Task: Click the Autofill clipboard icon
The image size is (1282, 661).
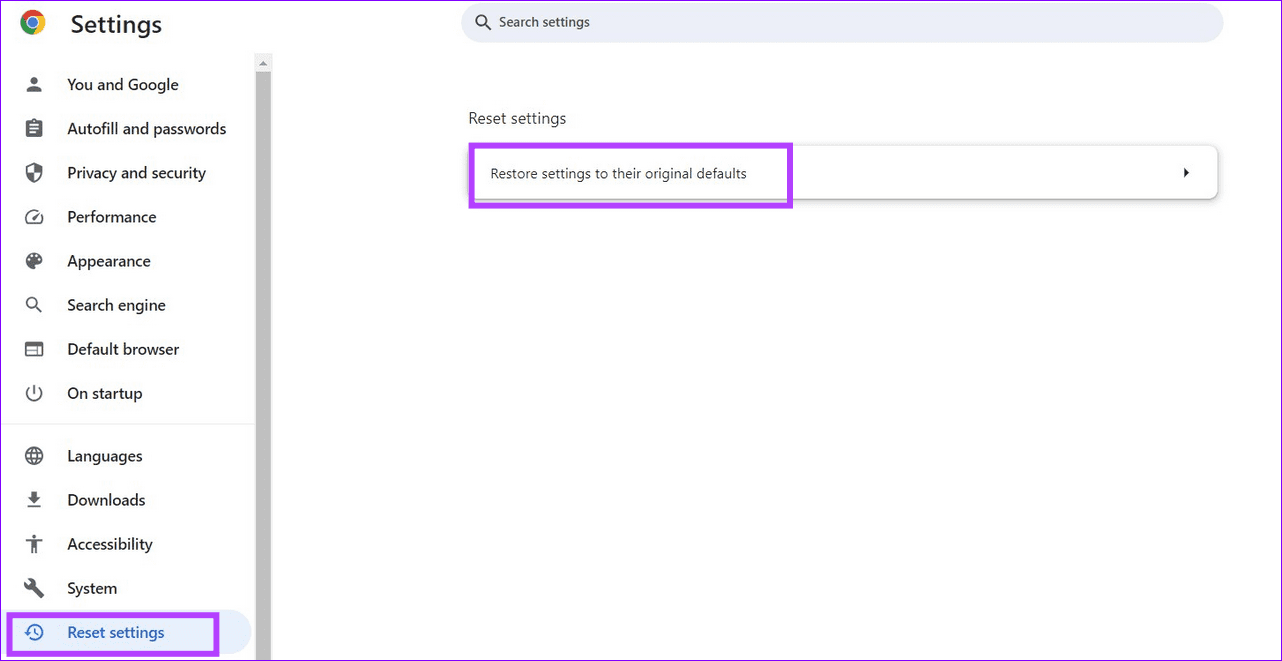Action: pos(34,129)
